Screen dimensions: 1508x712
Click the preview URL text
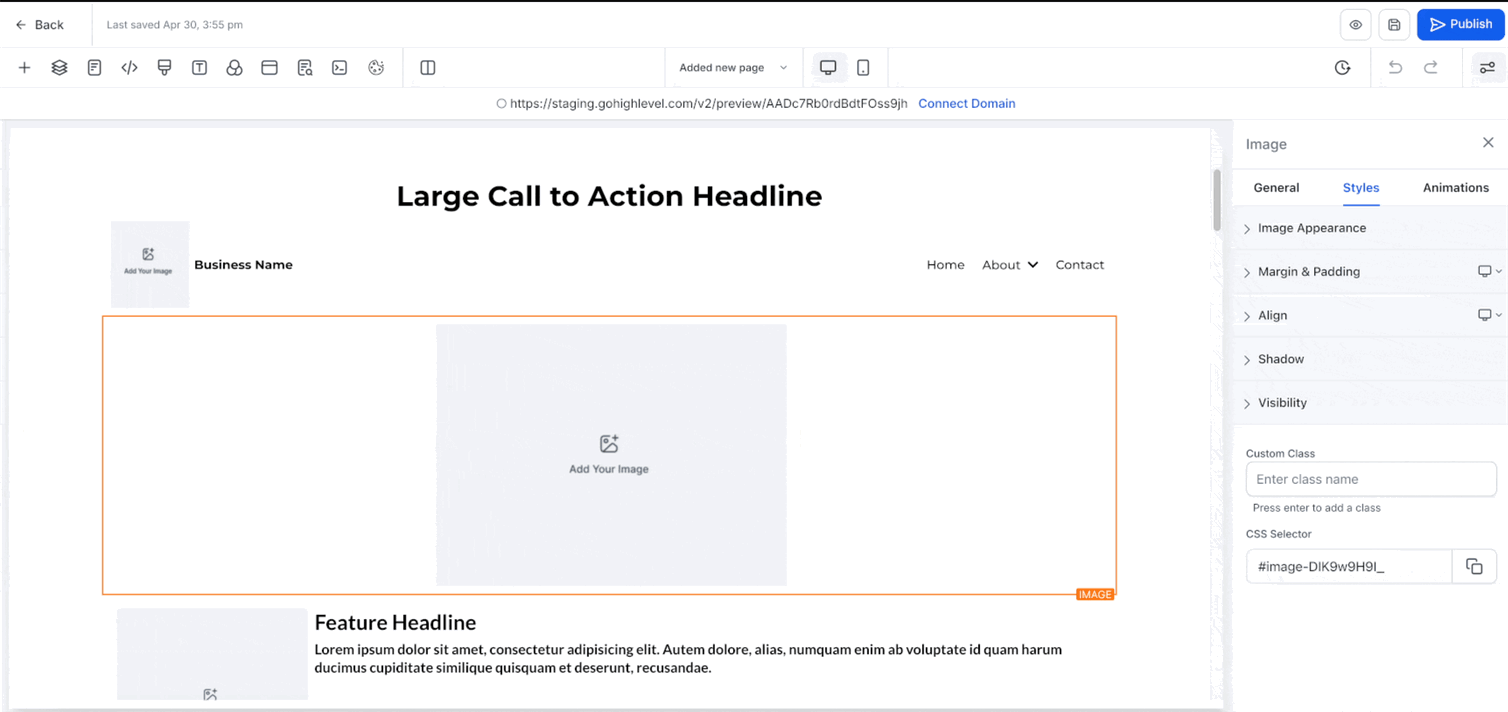(708, 104)
